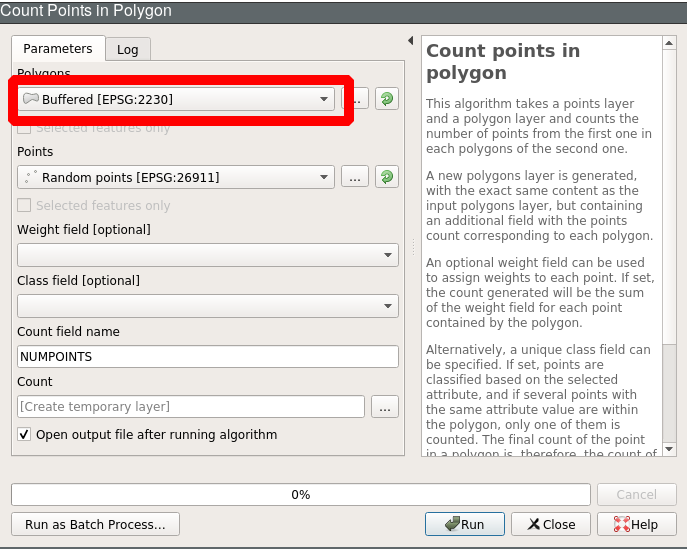Open the browse button for Polygons layer
Screen dimensions: 687x549
point(356,99)
